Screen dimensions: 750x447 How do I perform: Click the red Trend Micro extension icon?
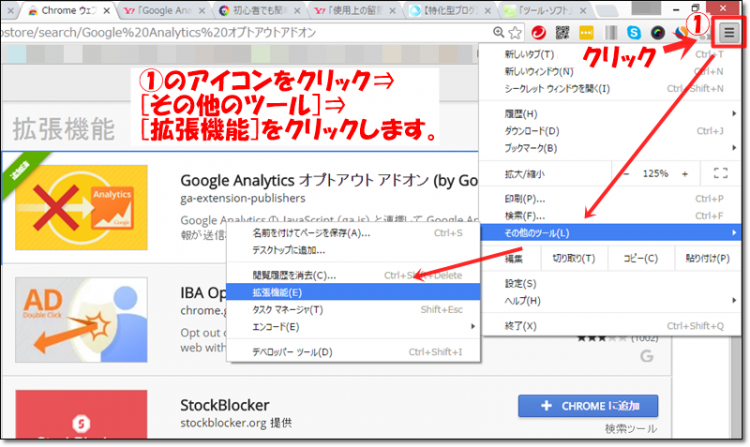pyautogui.click(x=539, y=33)
